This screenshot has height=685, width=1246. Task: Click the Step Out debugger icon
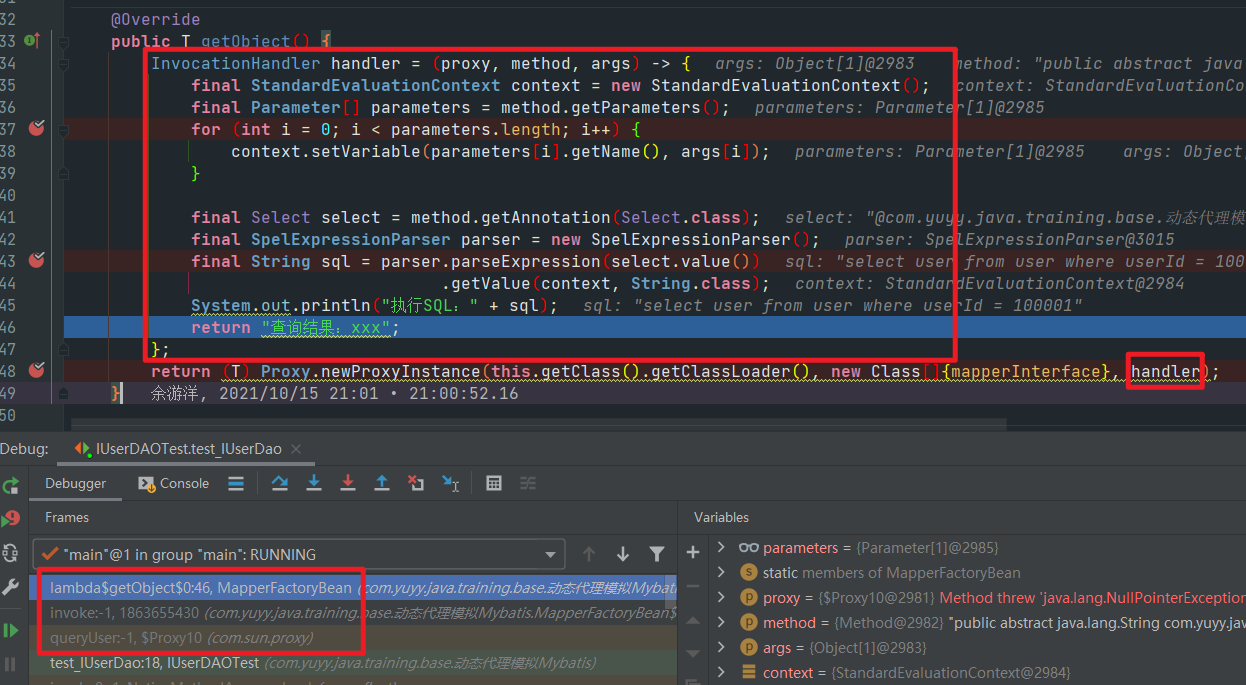coord(382,483)
